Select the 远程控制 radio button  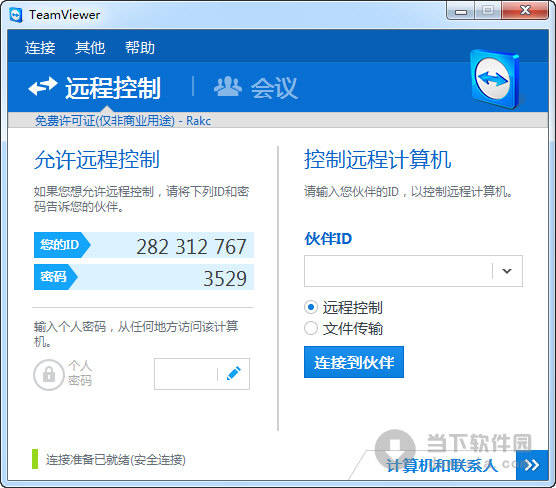[x=311, y=307]
